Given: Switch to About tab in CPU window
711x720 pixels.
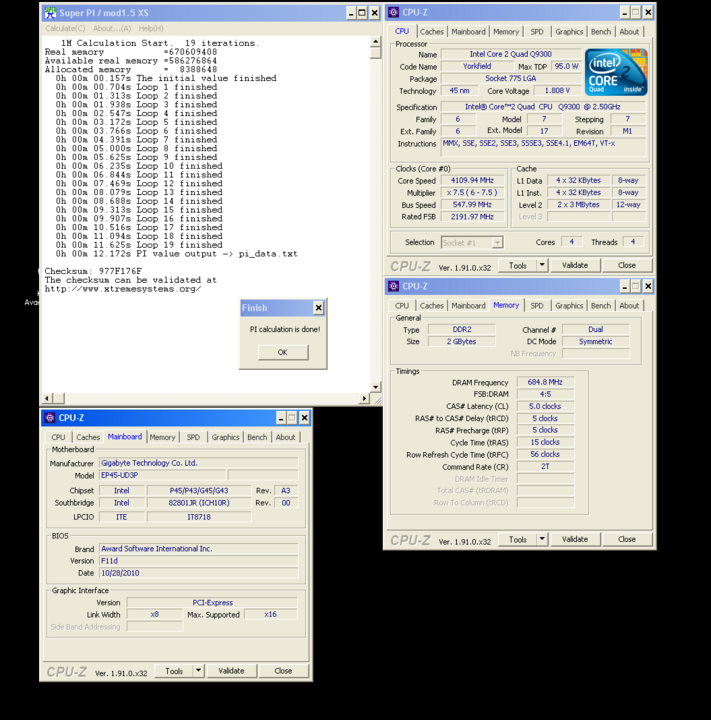Looking at the screenshot, I should [629, 32].
